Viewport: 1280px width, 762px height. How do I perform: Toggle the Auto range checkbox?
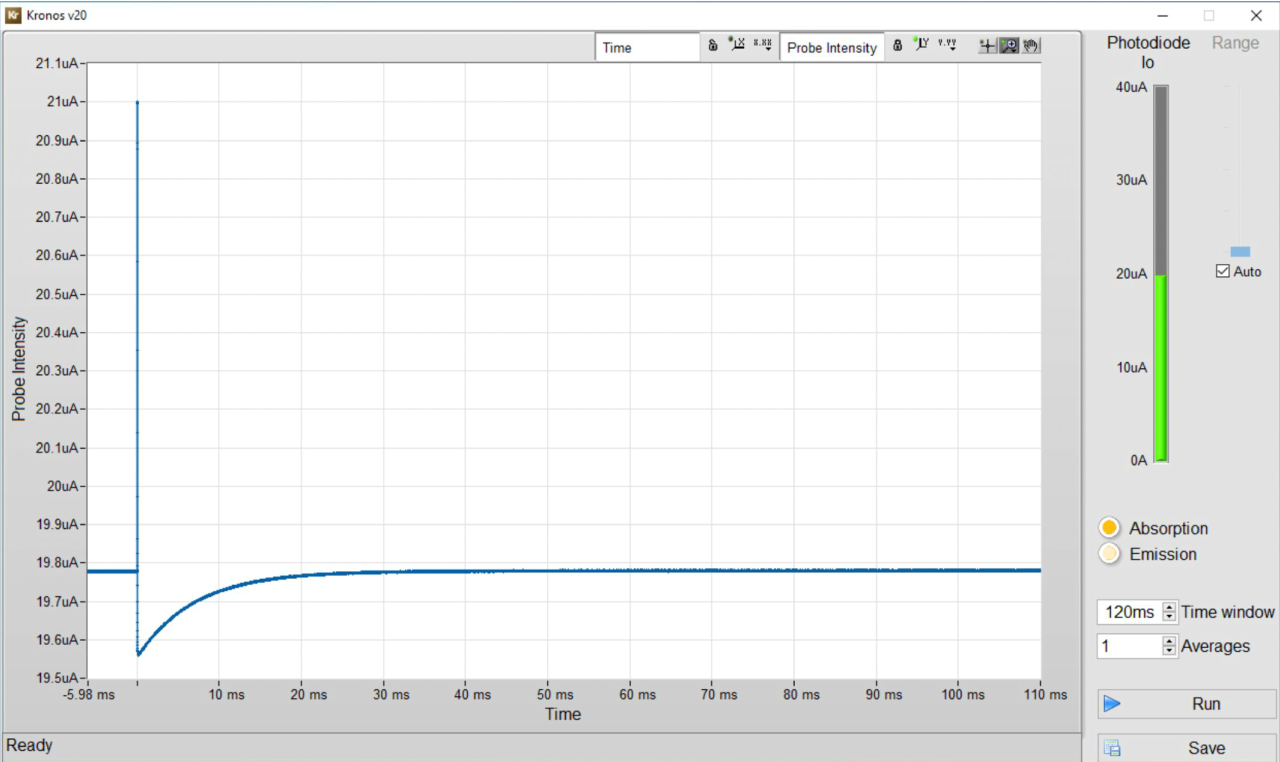pos(1222,271)
